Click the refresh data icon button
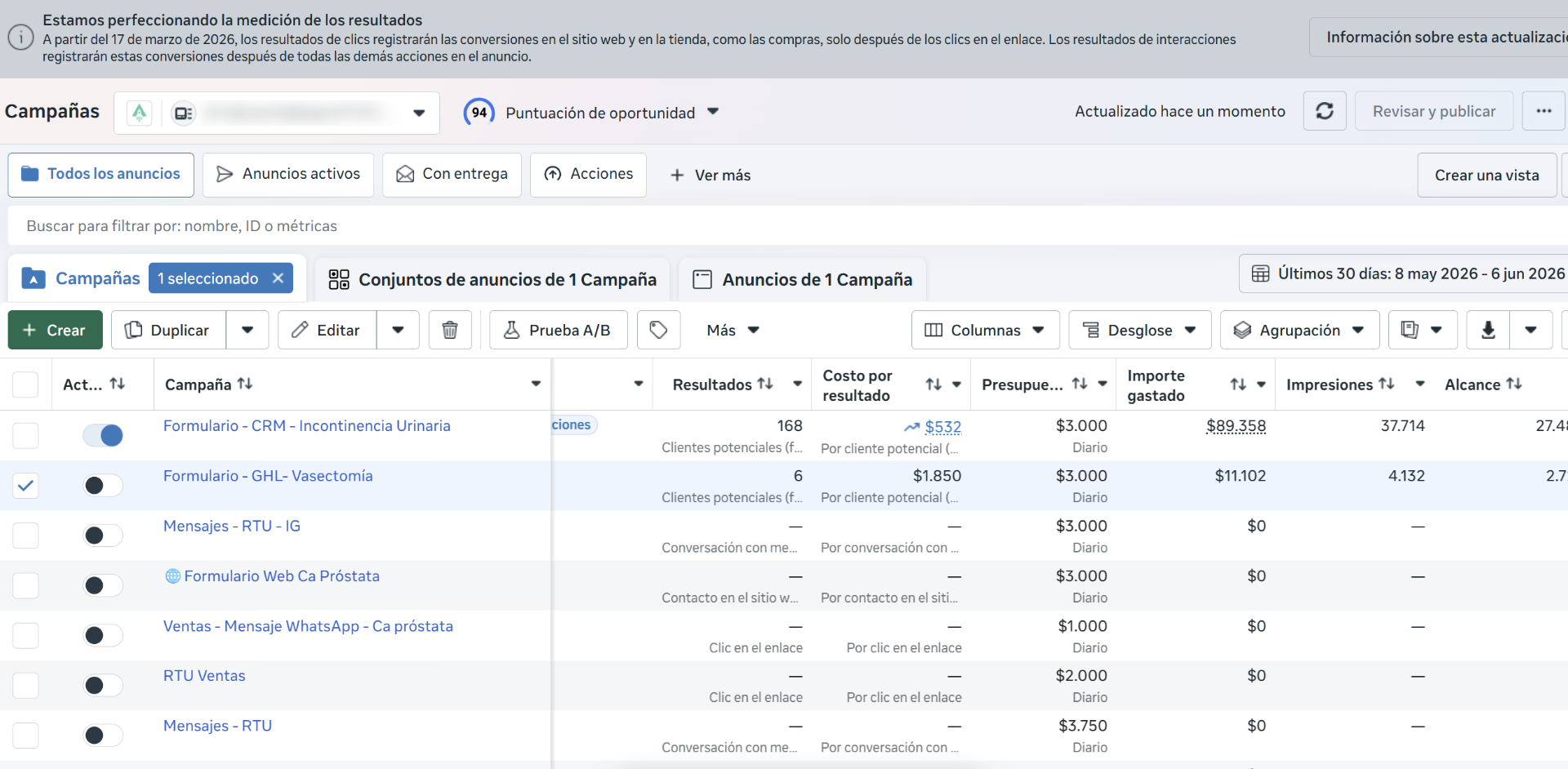 1325,111
